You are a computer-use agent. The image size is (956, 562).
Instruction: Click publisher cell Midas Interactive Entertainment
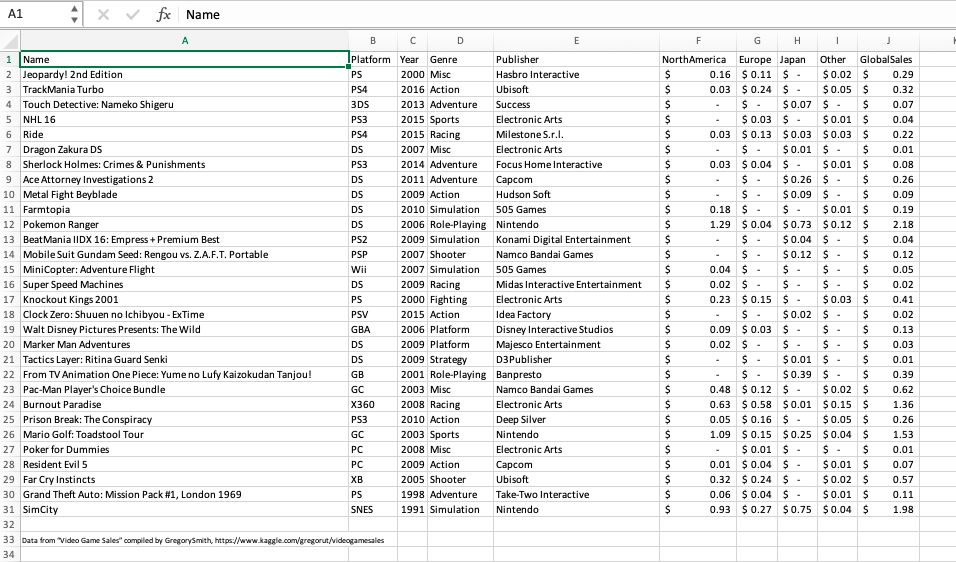[576, 285]
